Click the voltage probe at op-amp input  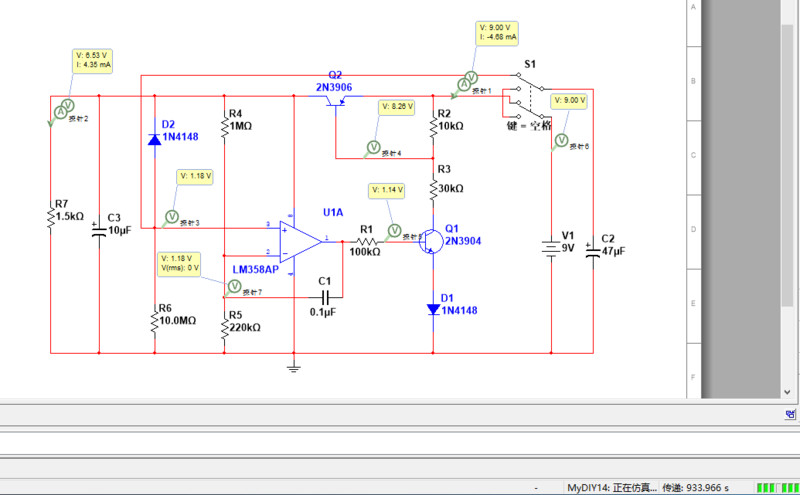[170, 216]
